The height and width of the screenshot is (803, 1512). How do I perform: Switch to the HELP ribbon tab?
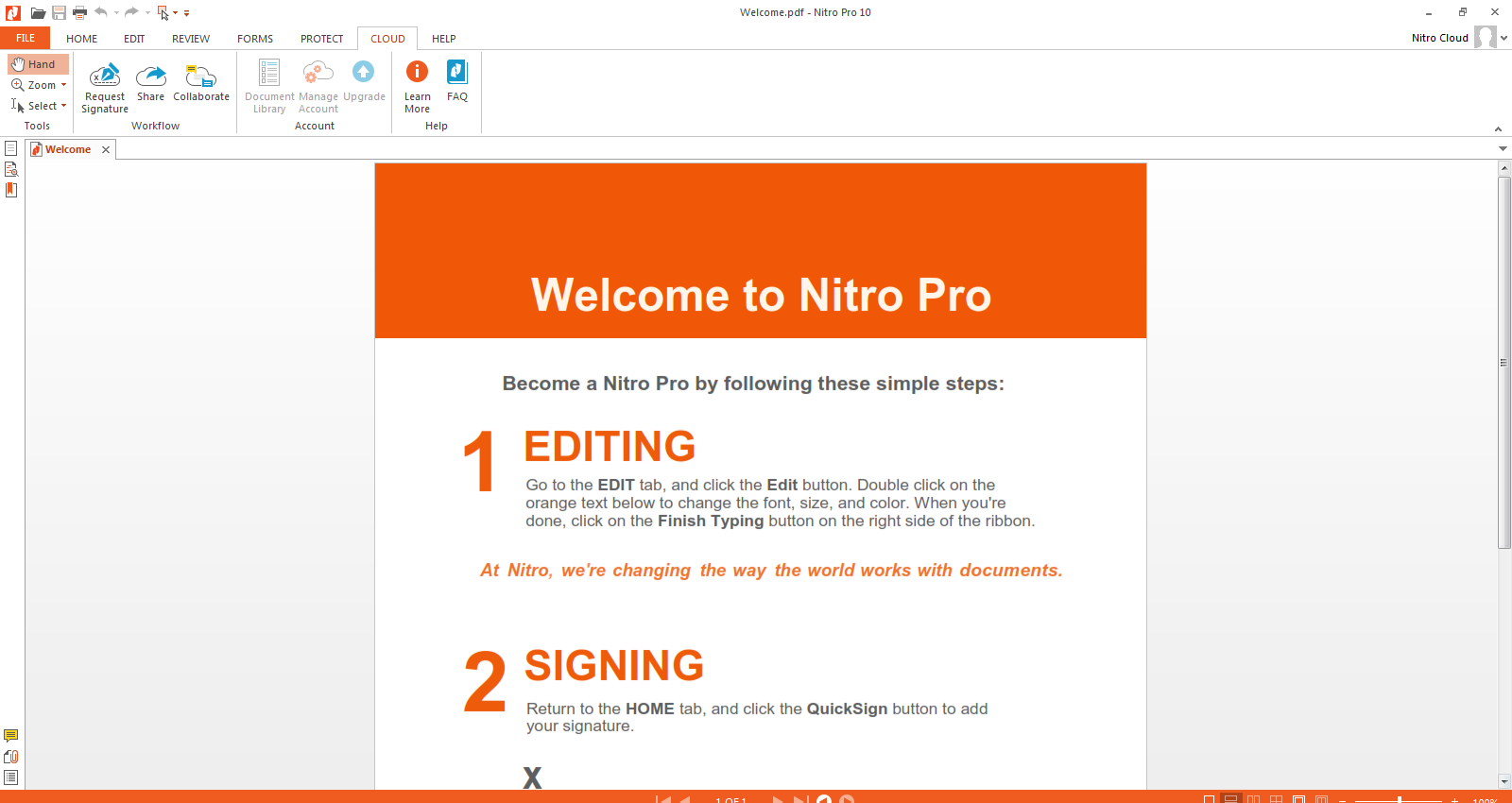click(x=444, y=39)
